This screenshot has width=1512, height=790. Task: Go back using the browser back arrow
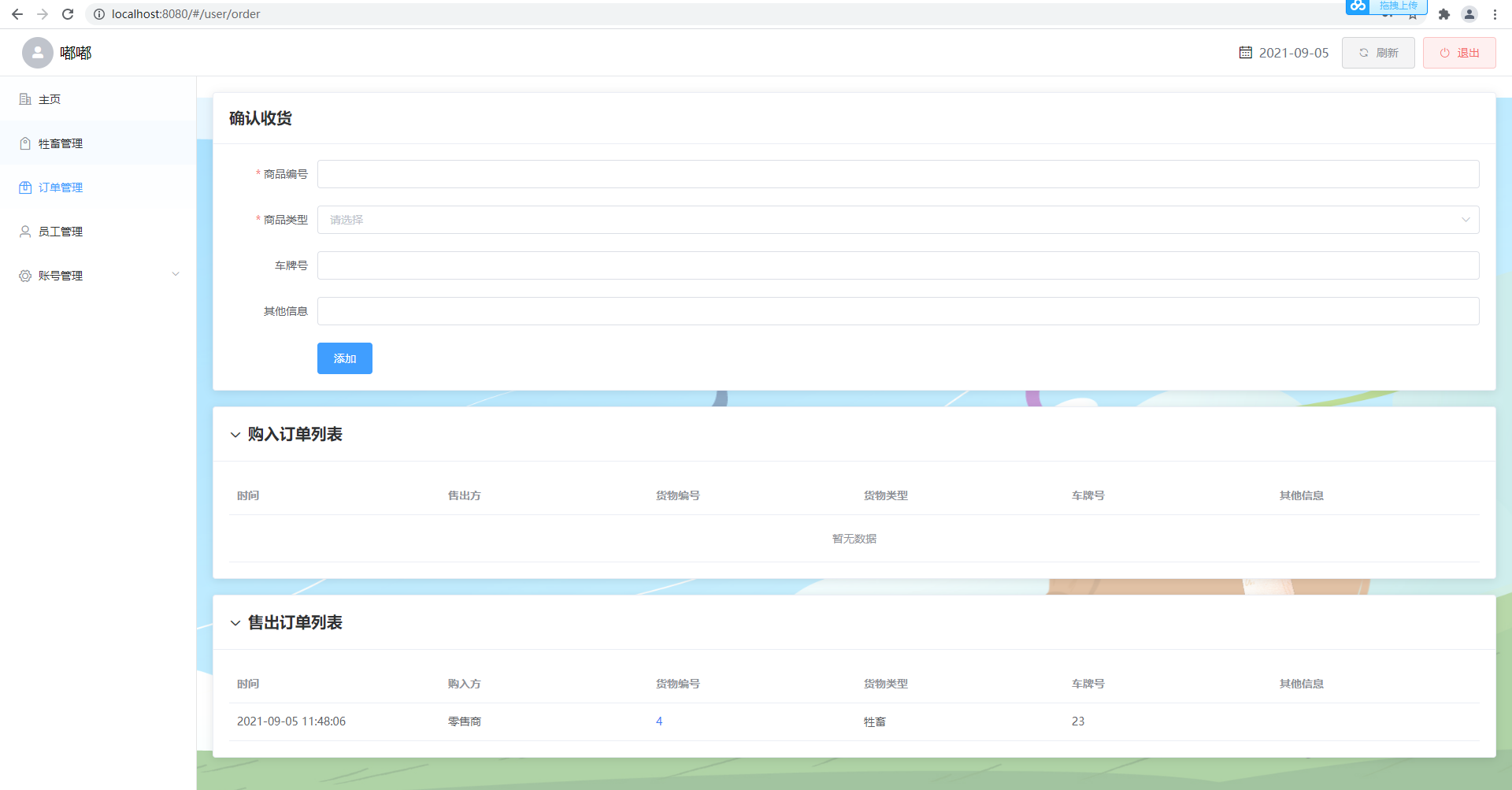point(17,14)
